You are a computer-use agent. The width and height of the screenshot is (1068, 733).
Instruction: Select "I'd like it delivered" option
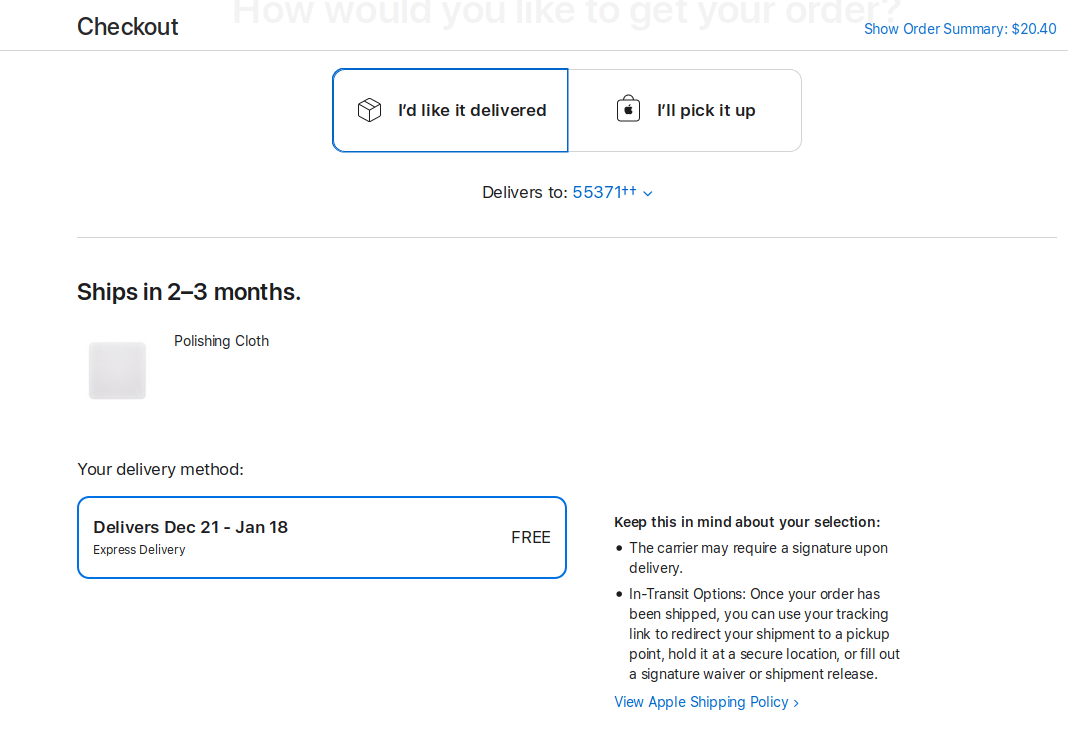[471, 110]
